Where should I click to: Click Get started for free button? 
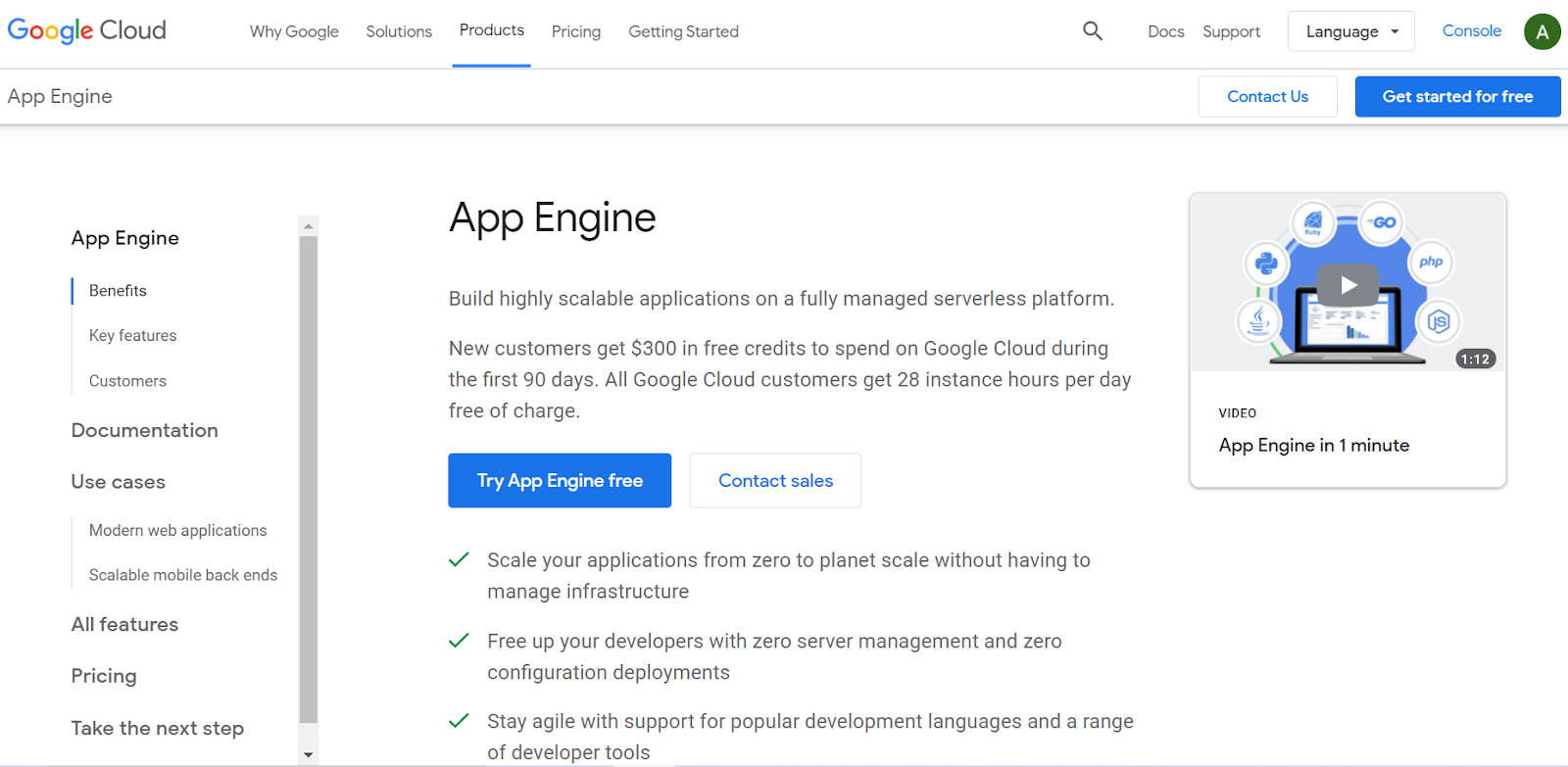pos(1457,97)
